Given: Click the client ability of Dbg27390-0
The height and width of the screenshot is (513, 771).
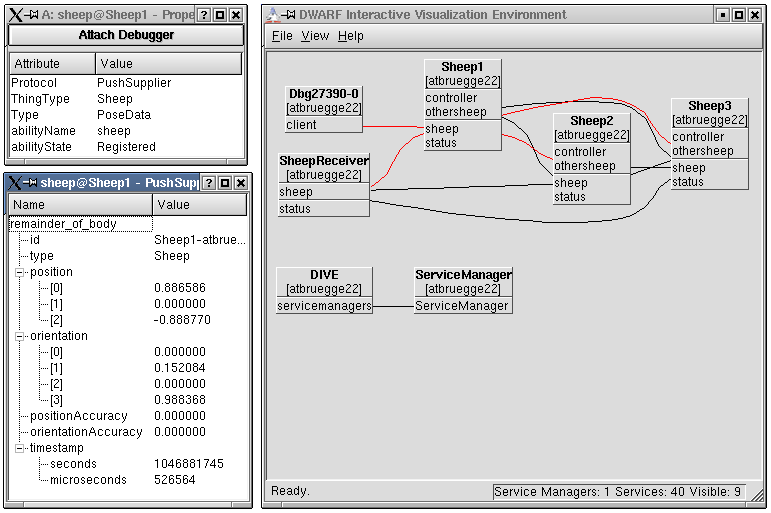Looking at the screenshot, I should tap(324, 125).
